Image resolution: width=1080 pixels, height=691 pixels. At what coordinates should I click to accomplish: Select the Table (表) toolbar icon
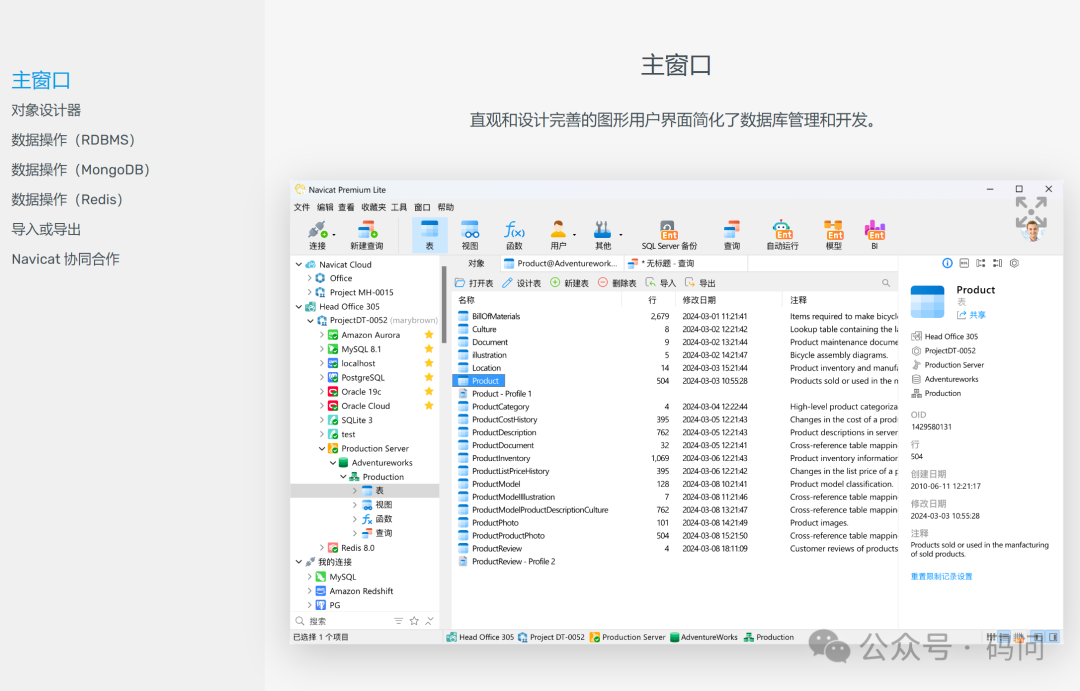pos(430,235)
